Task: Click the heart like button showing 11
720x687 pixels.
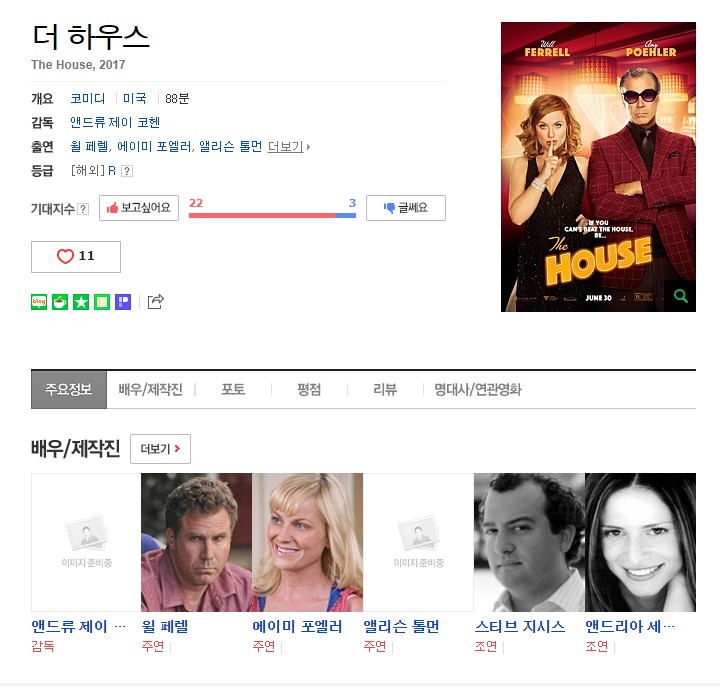Action: tap(76, 257)
